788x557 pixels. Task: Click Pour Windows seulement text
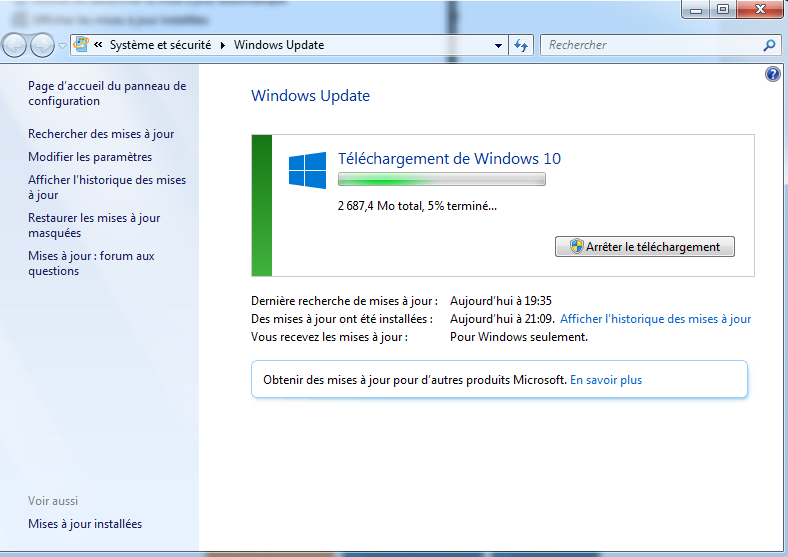[519, 337]
